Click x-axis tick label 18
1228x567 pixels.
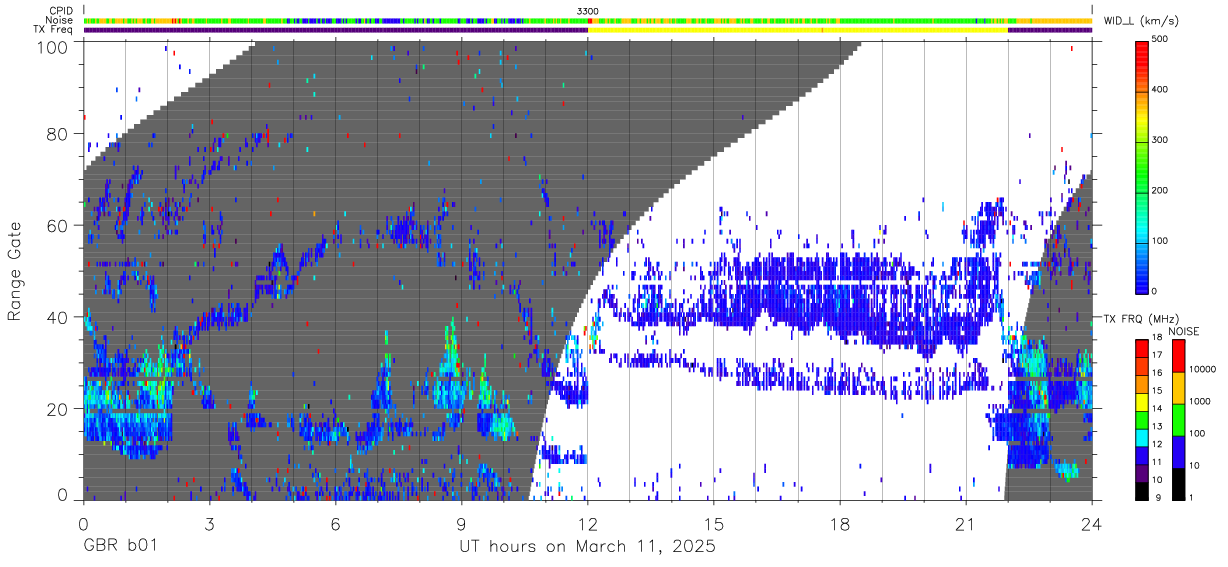839,523
